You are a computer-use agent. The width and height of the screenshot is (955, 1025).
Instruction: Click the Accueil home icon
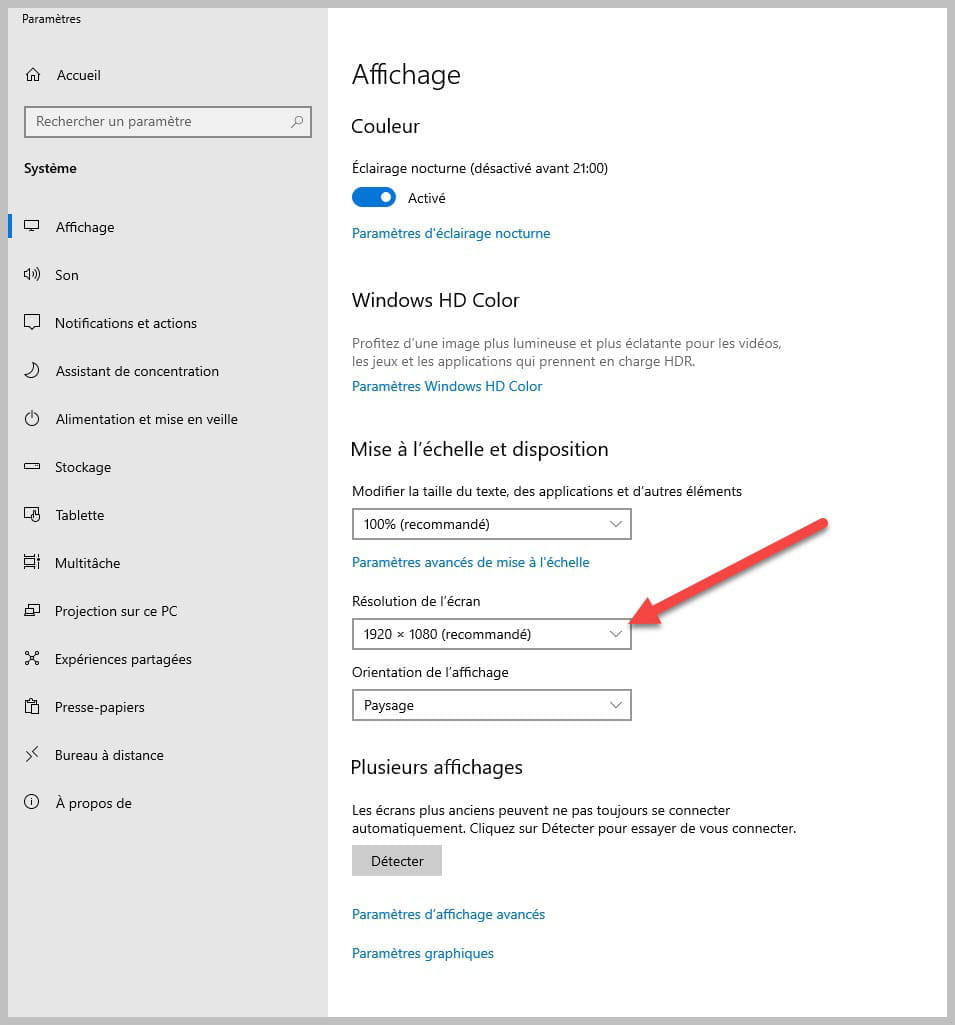tap(33, 75)
